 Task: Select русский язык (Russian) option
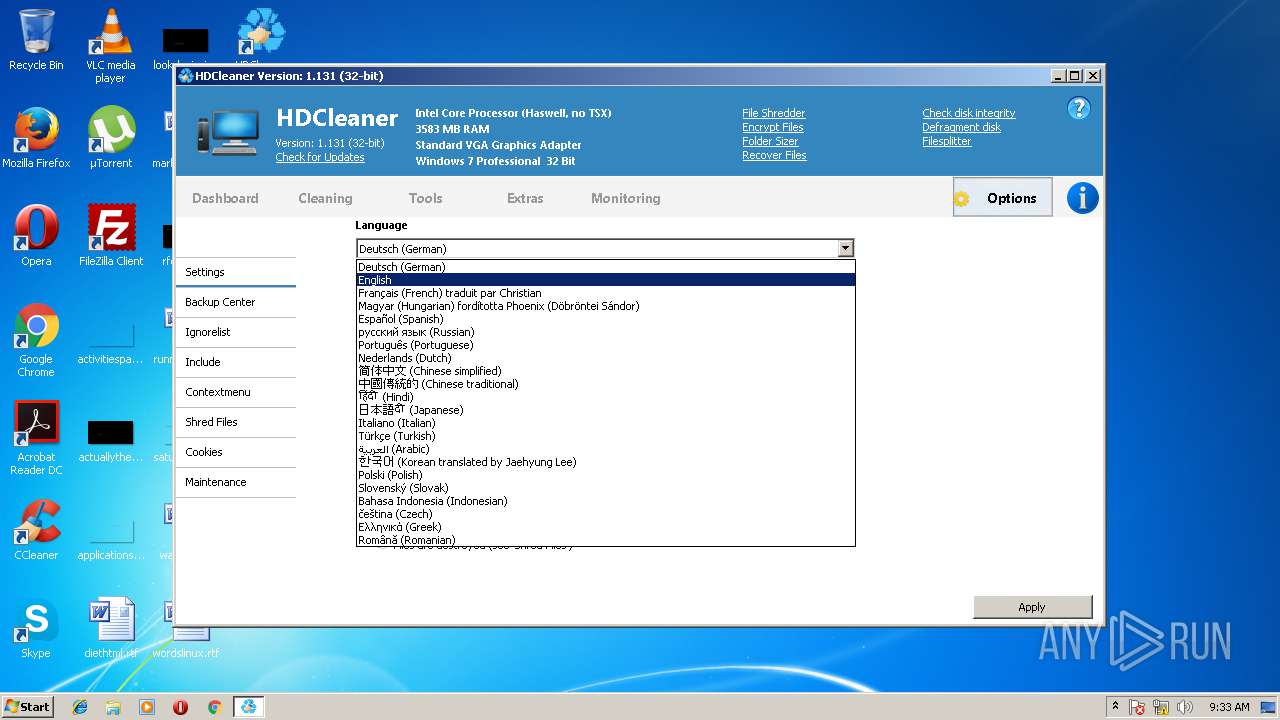605,332
